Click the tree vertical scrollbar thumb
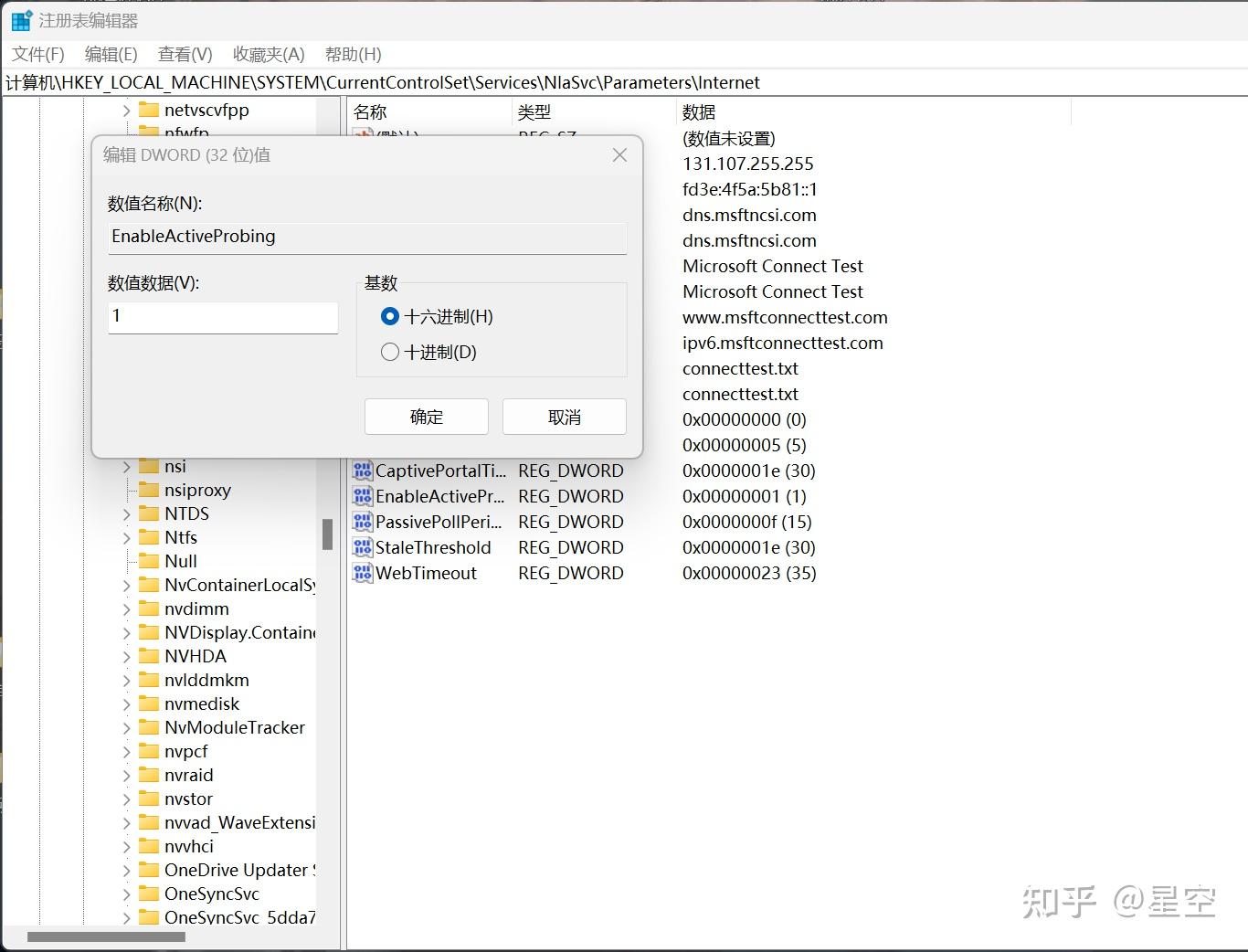The height and width of the screenshot is (952, 1248). [327, 534]
